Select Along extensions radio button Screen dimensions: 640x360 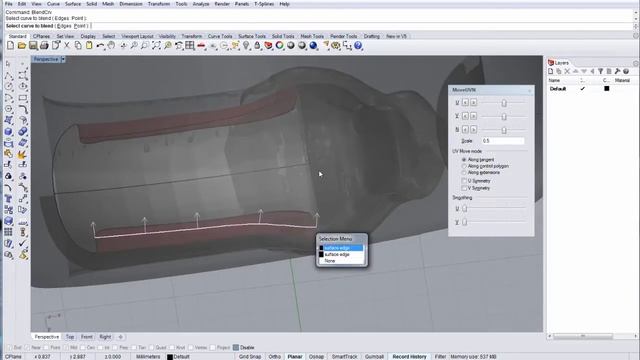464,172
